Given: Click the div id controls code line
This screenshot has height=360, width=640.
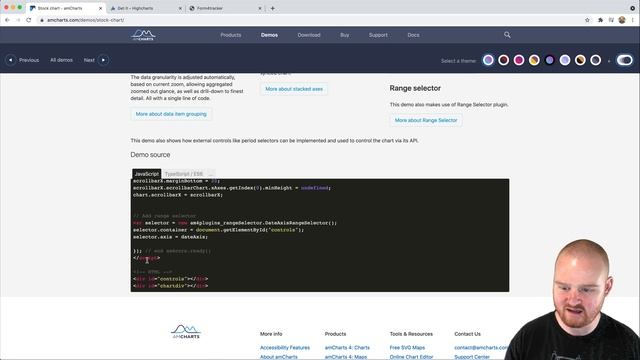Looking at the screenshot, I should [171, 279].
